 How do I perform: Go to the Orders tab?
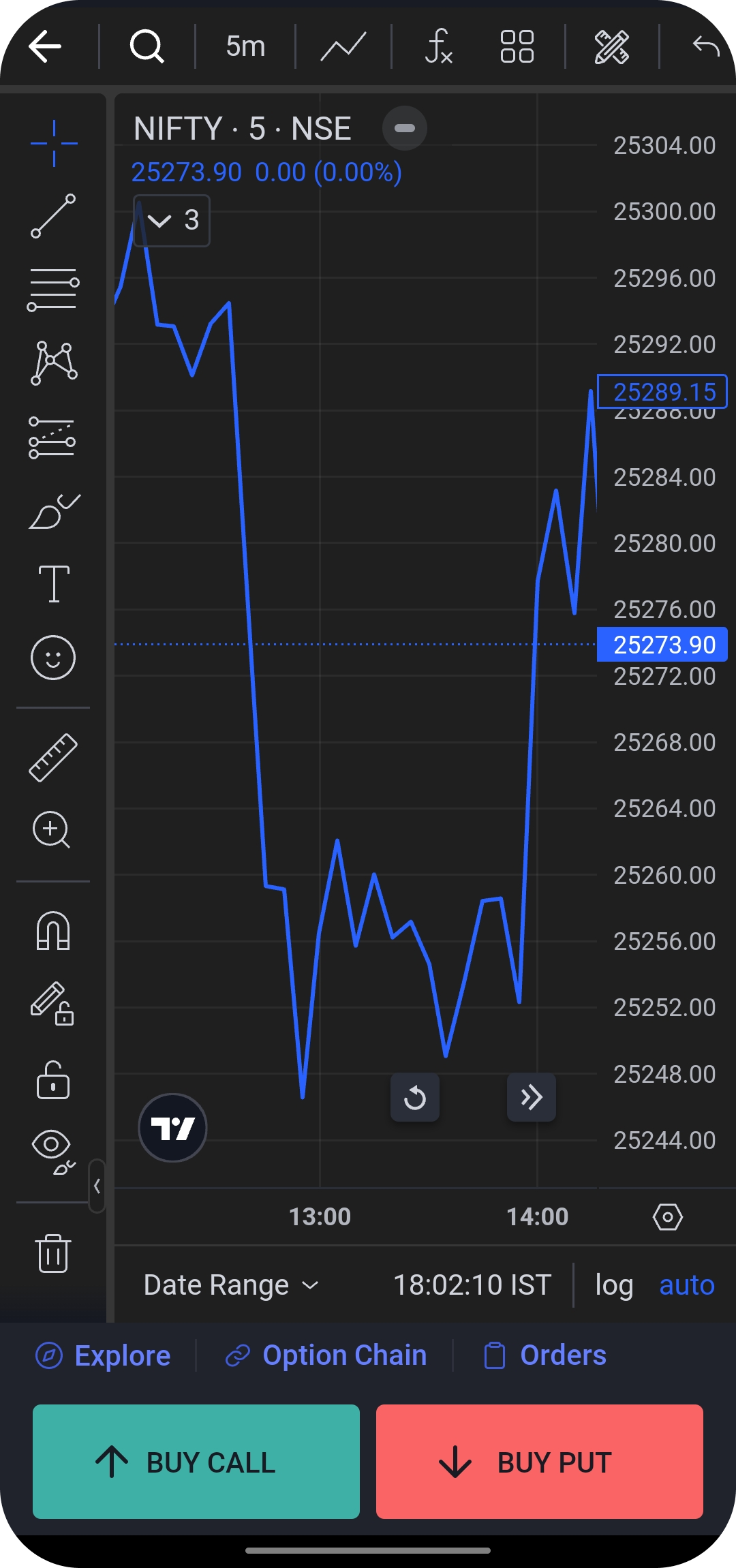[545, 1355]
